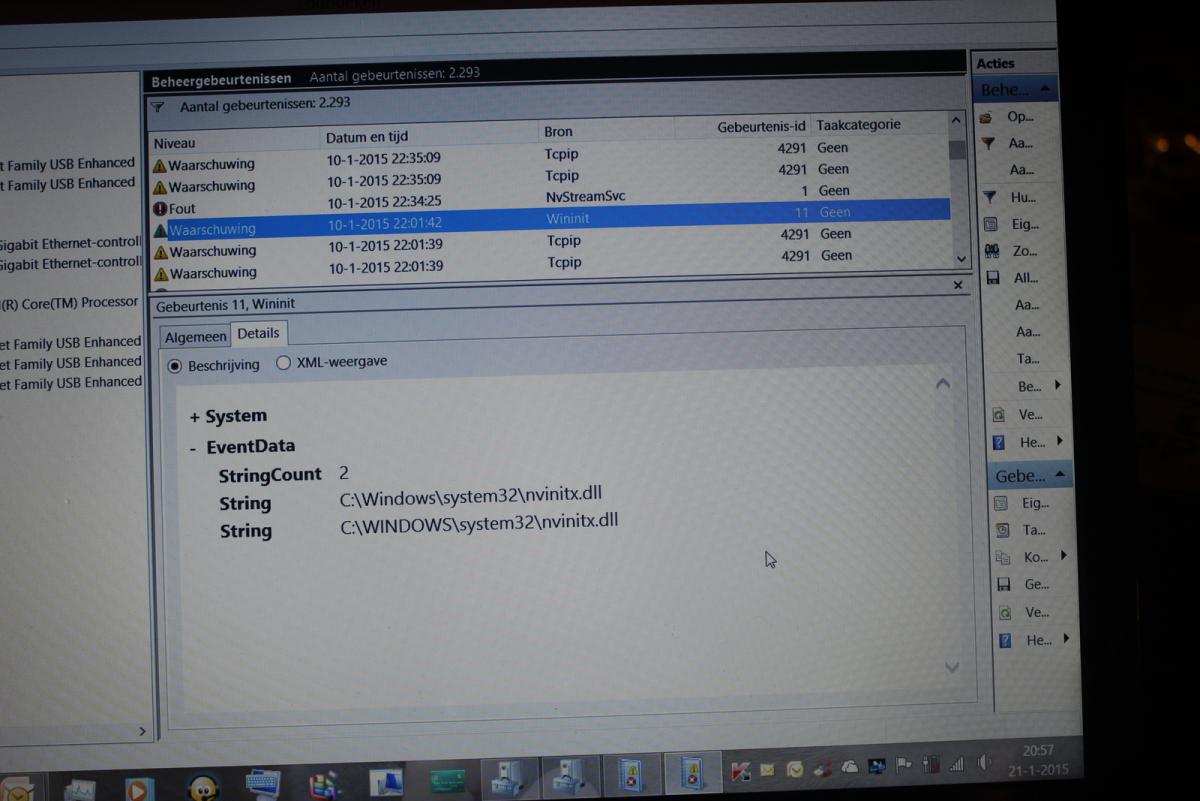
Task: Click the create custom view funnel icon
Action: [x=988, y=144]
